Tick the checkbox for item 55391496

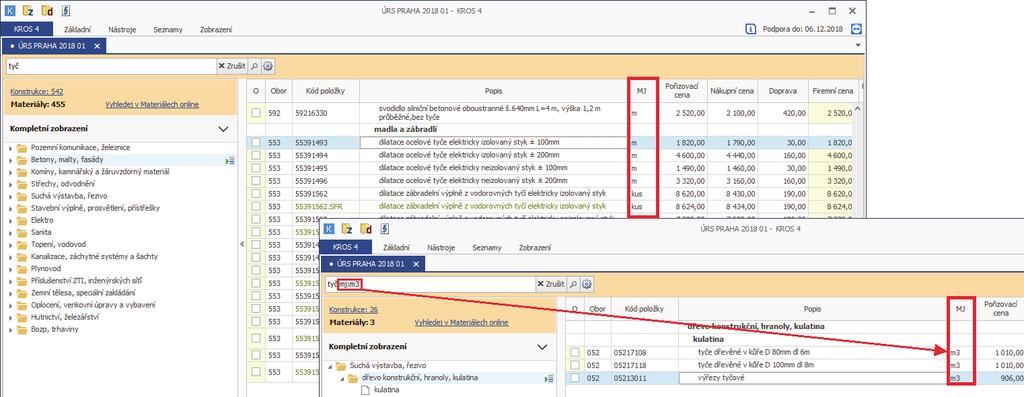coord(256,180)
